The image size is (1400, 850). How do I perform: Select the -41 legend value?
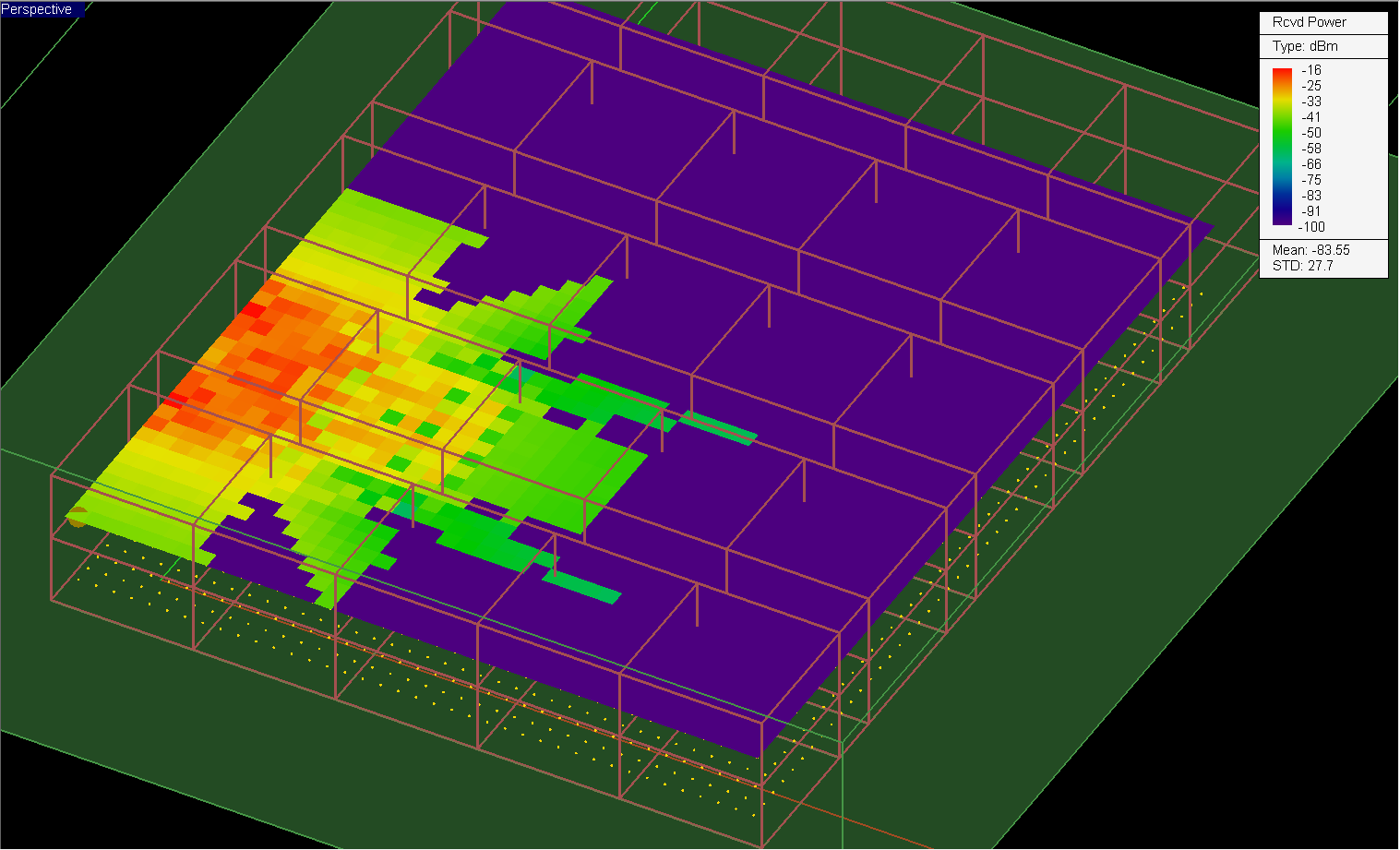[x=1311, y=117]
